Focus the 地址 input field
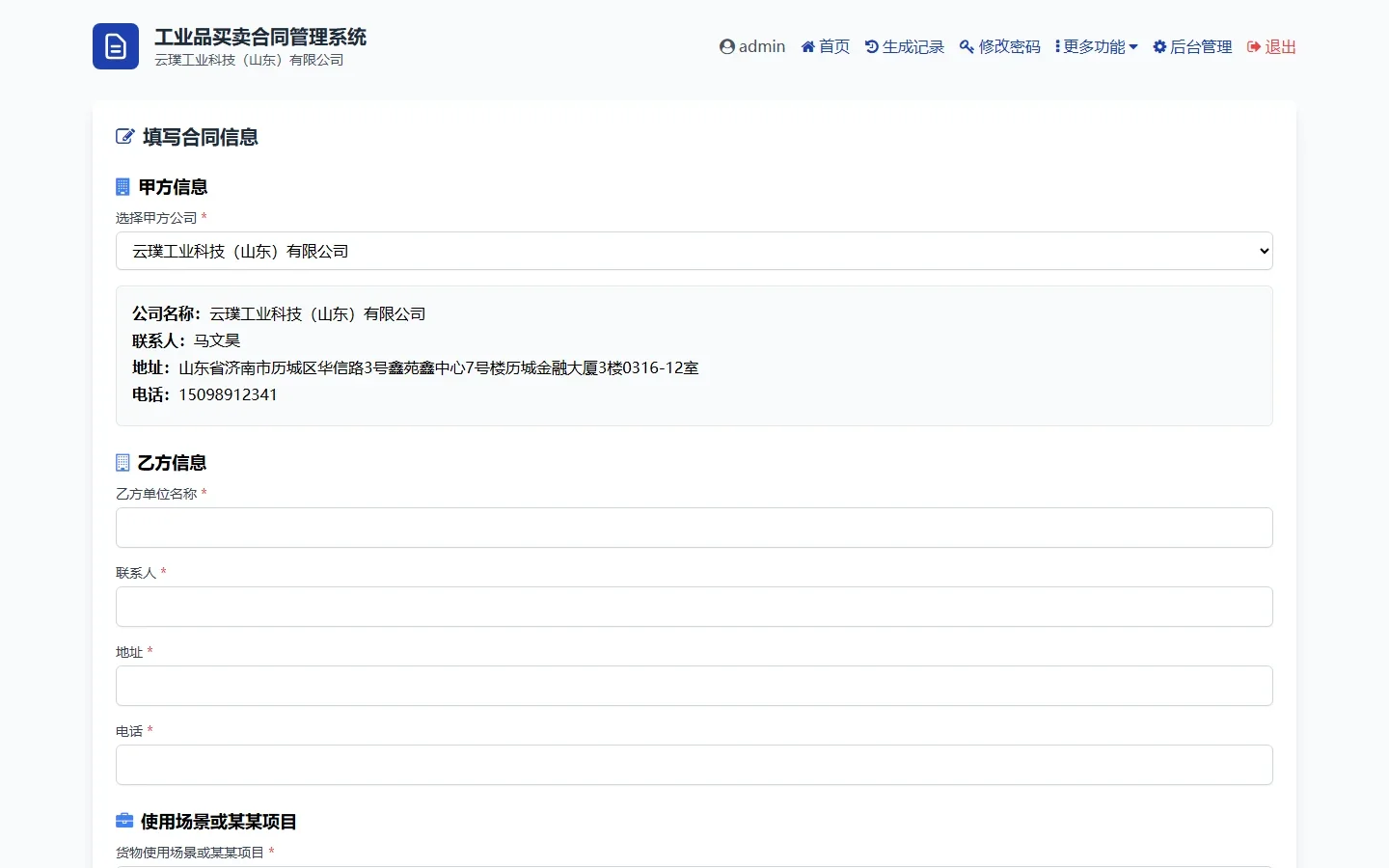The image size is (1389, 868). 694,686
